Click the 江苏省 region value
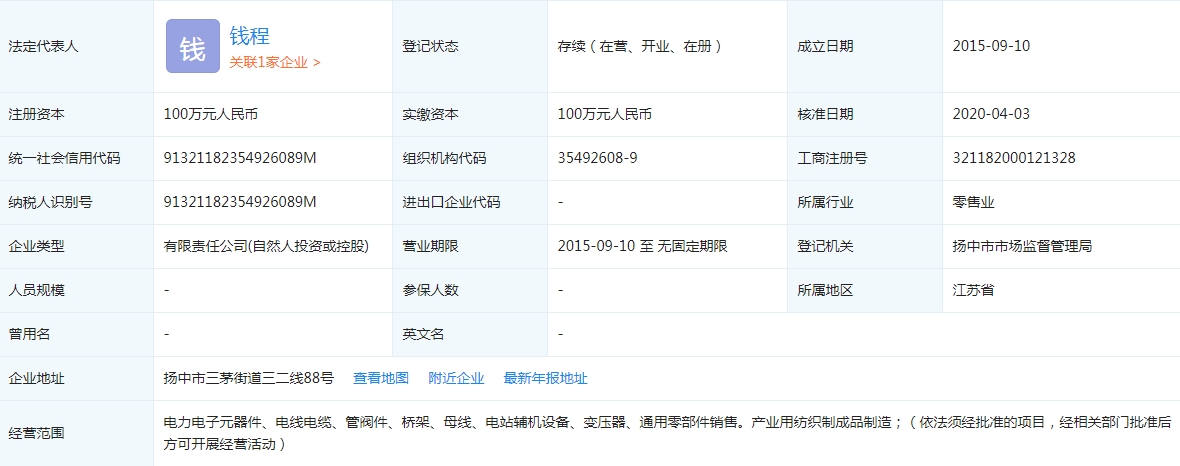1180x466 pixels. tap(973, 290)
